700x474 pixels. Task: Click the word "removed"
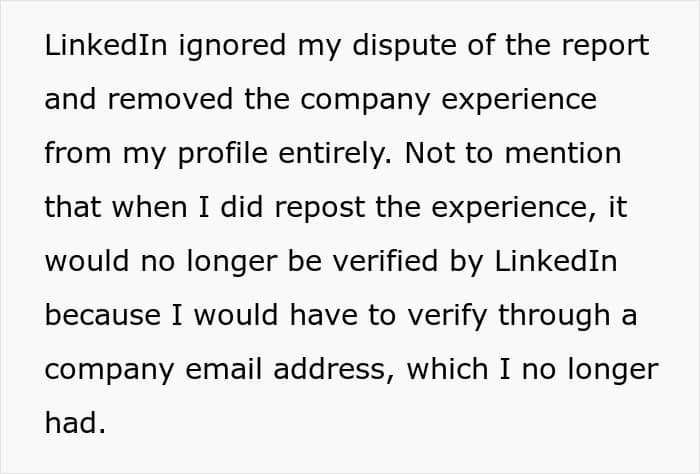point(170,99)
